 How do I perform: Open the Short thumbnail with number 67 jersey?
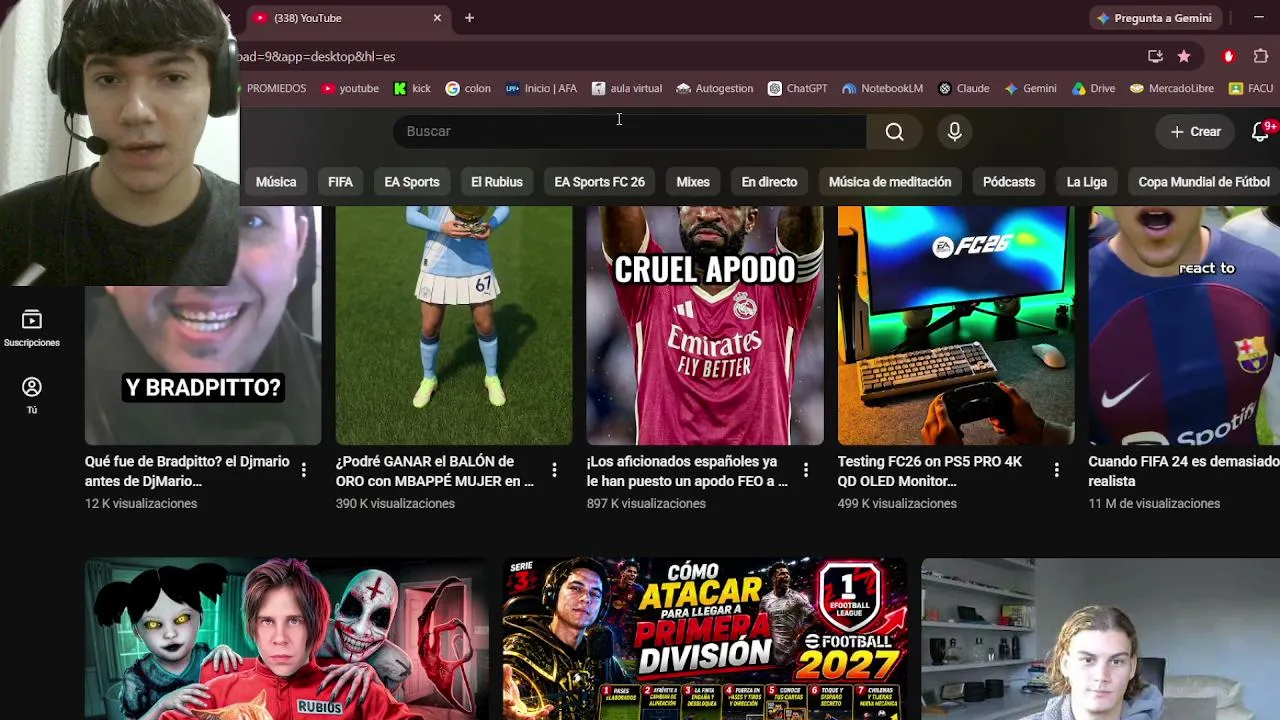(454, 326)
